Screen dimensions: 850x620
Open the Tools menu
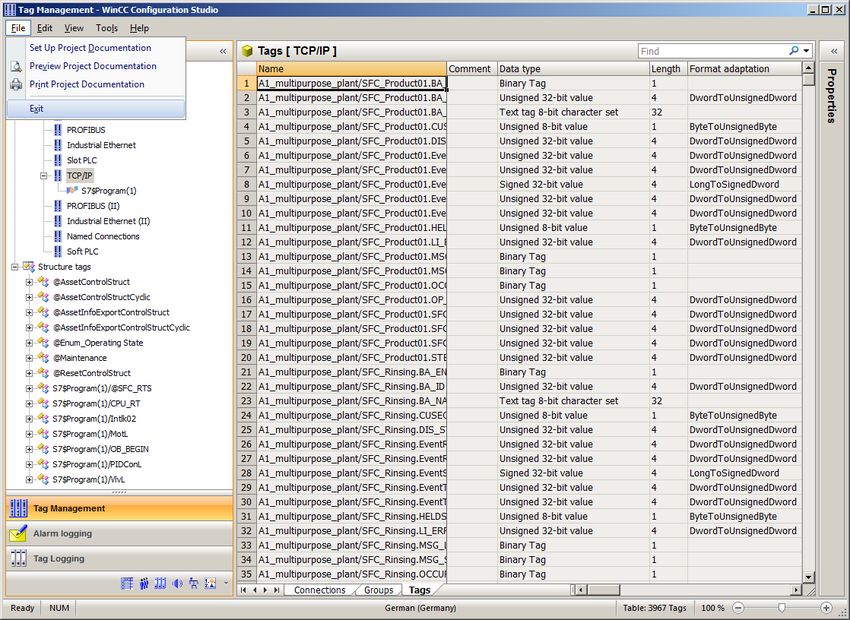click(107, 28)
